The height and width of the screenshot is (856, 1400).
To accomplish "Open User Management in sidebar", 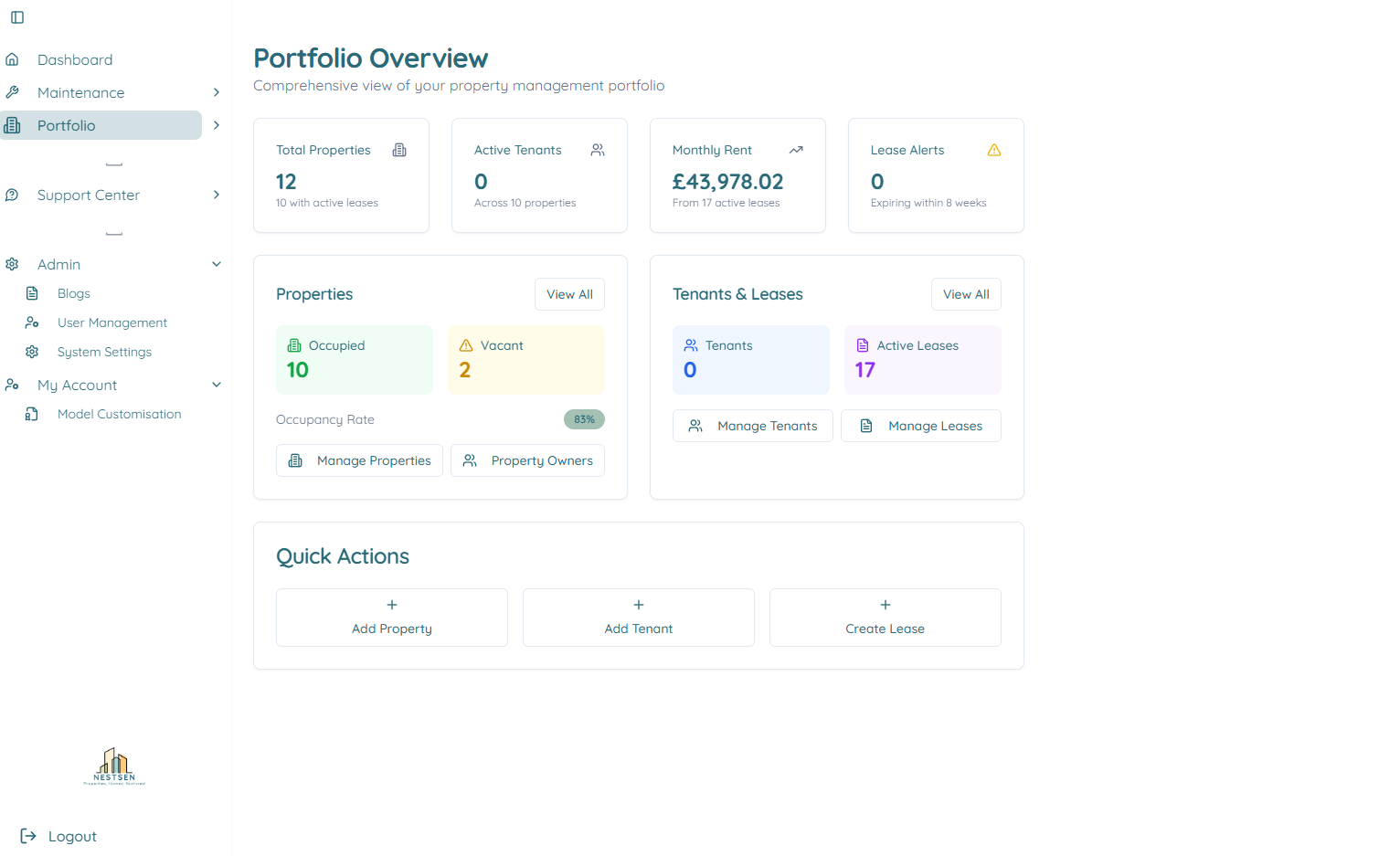I will coord(111,322).
